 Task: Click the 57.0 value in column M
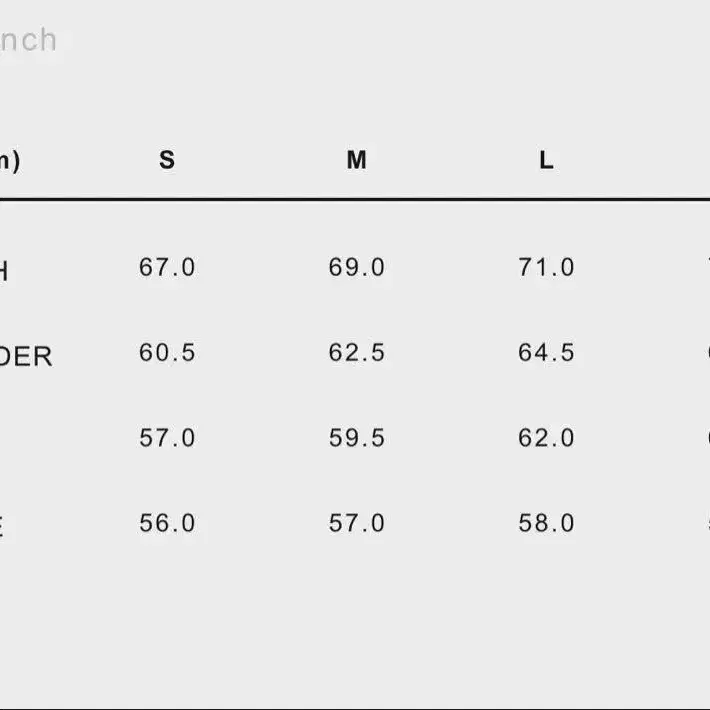pyautogui.click(x=357, y=523)
